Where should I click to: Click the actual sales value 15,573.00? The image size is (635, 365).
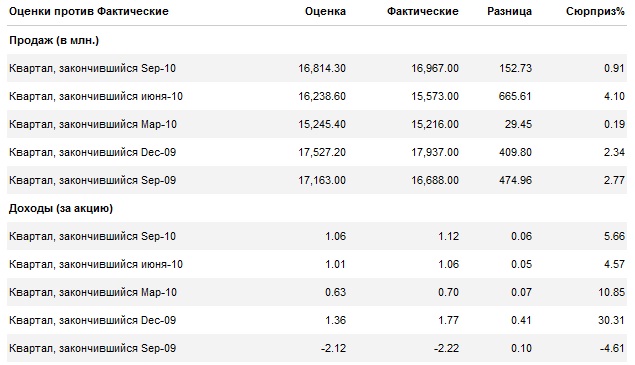pos(435,96)
